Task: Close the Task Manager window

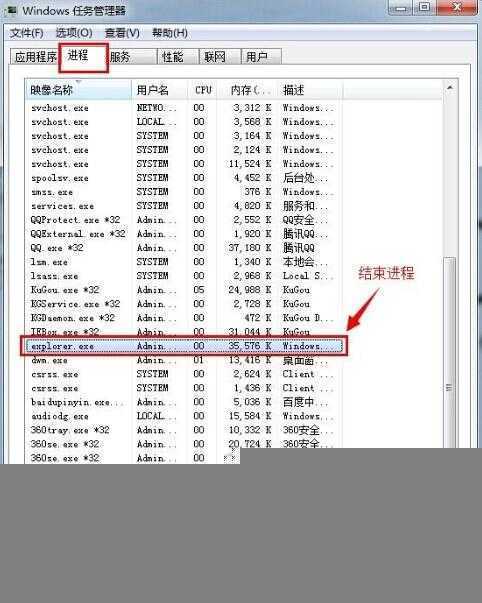Action: (457, 7)
